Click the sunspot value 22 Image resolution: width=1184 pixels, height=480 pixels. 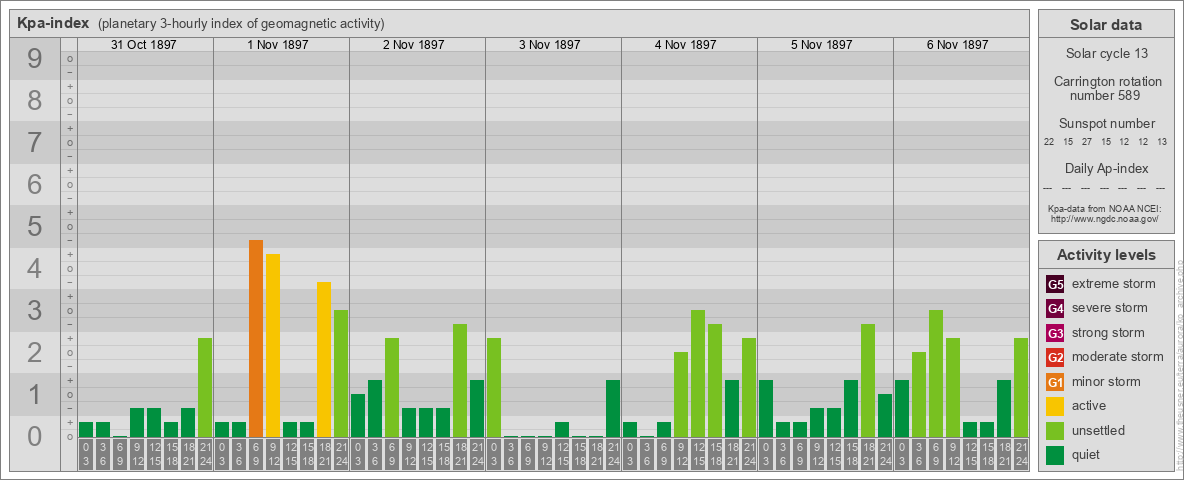click(1049, 142)
